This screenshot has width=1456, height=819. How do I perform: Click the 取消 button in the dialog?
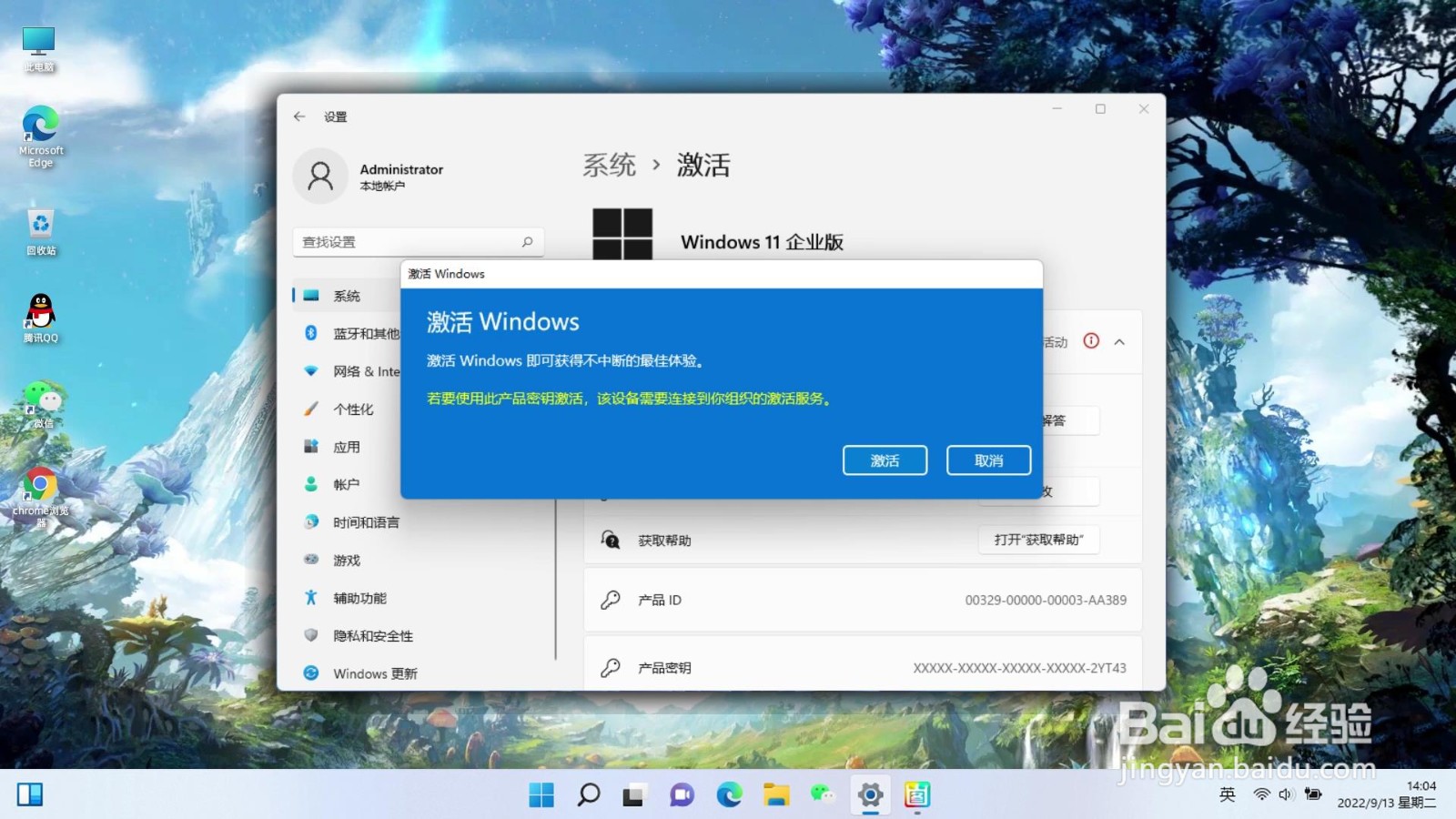[988, 460]
